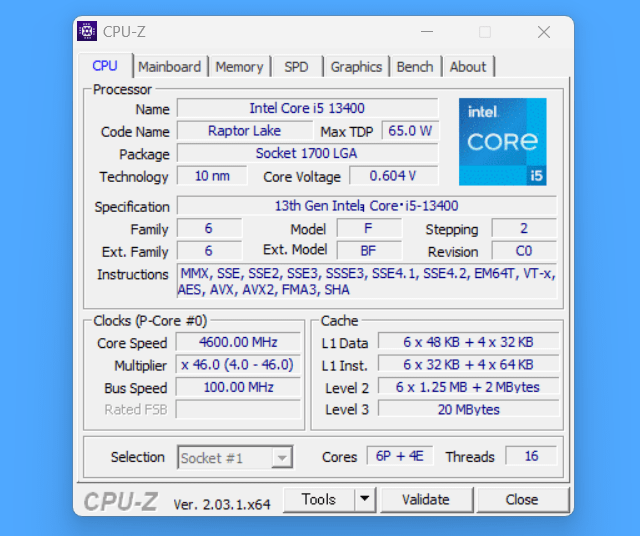Screen dimensions: 640x536
Task: Click the CPU-Z app icon in title bar
Action: (x=87, y=31)
